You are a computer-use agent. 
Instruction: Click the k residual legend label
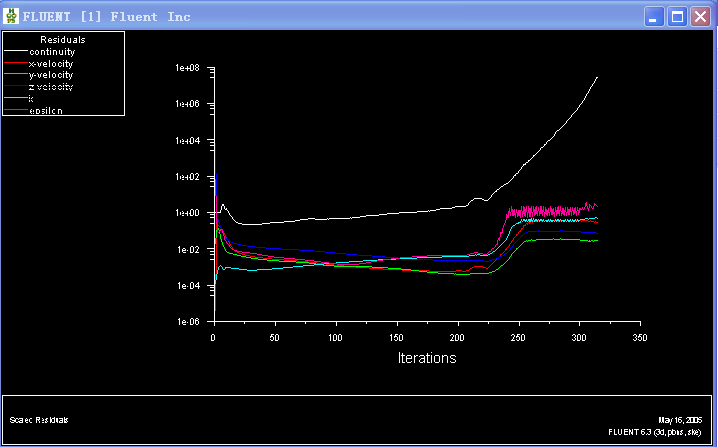[31, 99]
